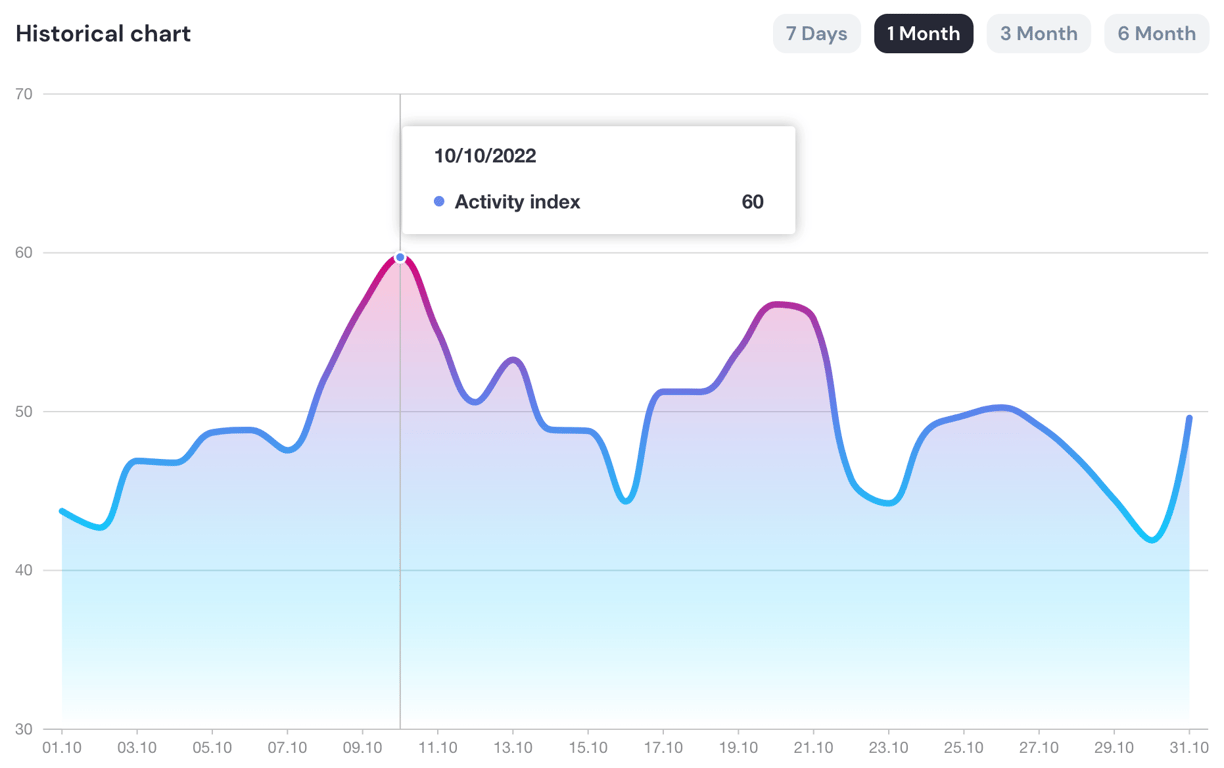
Task: Click the Historical chart title
Action: pyautogui.click(x=103, y=33)
